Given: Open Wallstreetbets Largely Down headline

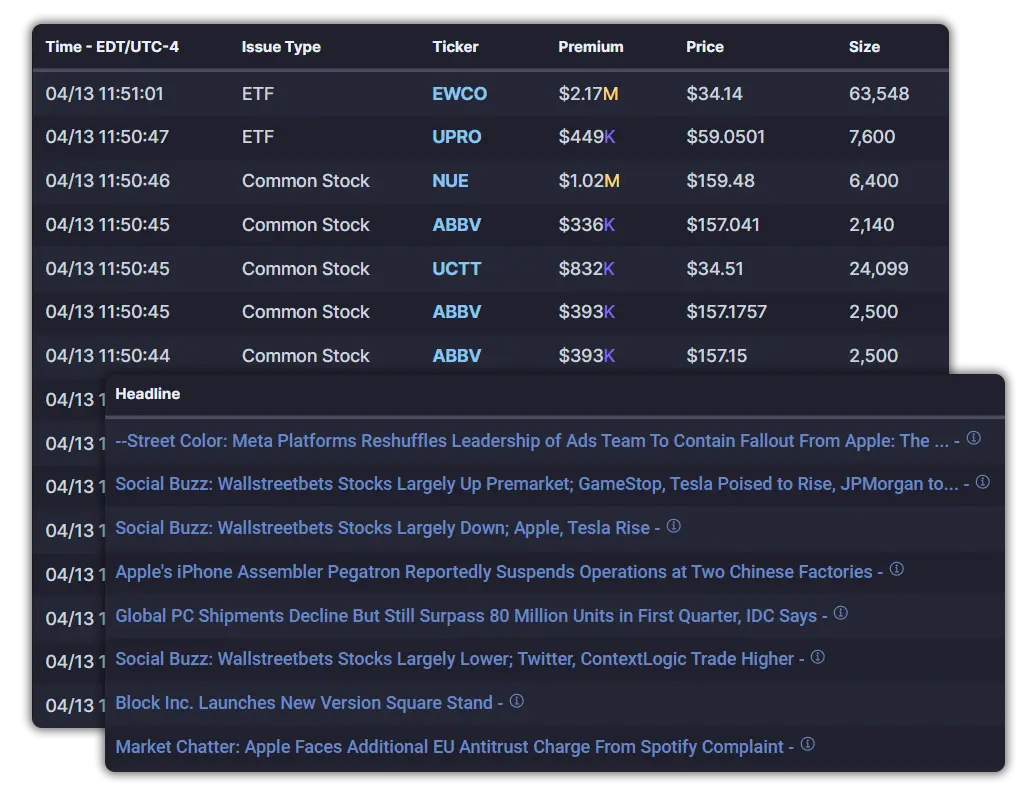Looking at the screenshot, I should (382, 528).
